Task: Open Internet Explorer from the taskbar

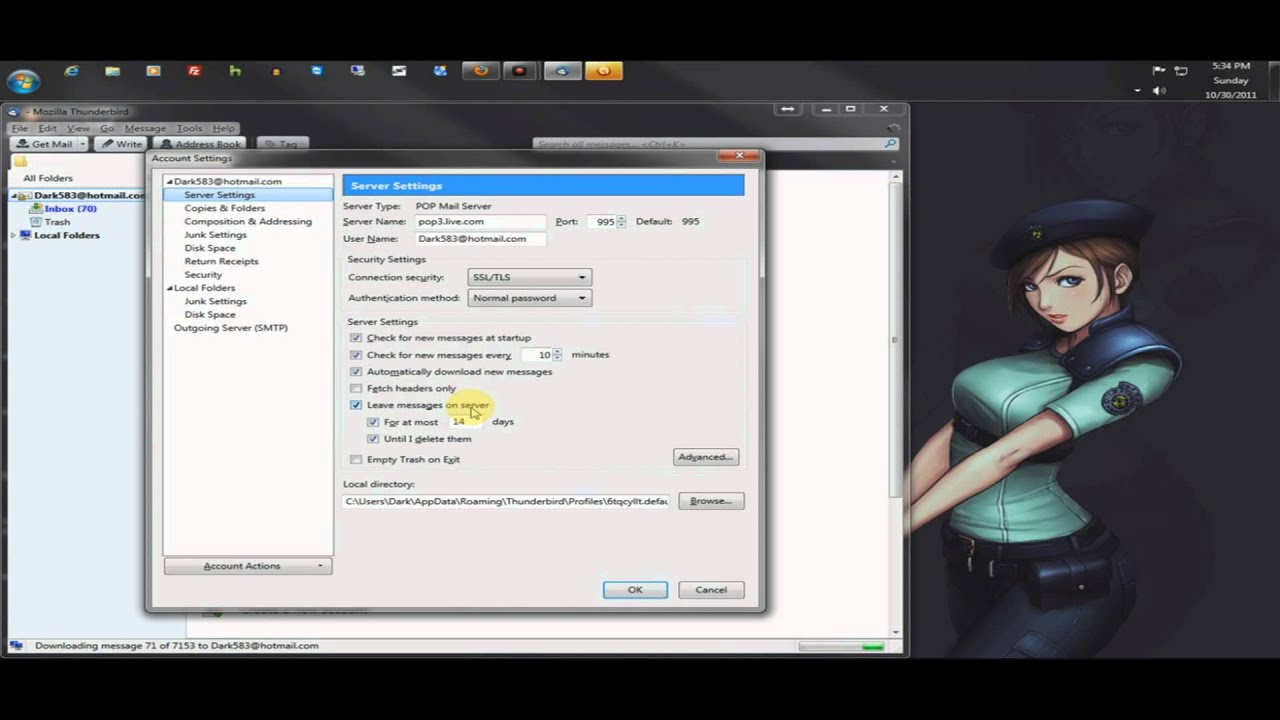Action: coord(72,71)
